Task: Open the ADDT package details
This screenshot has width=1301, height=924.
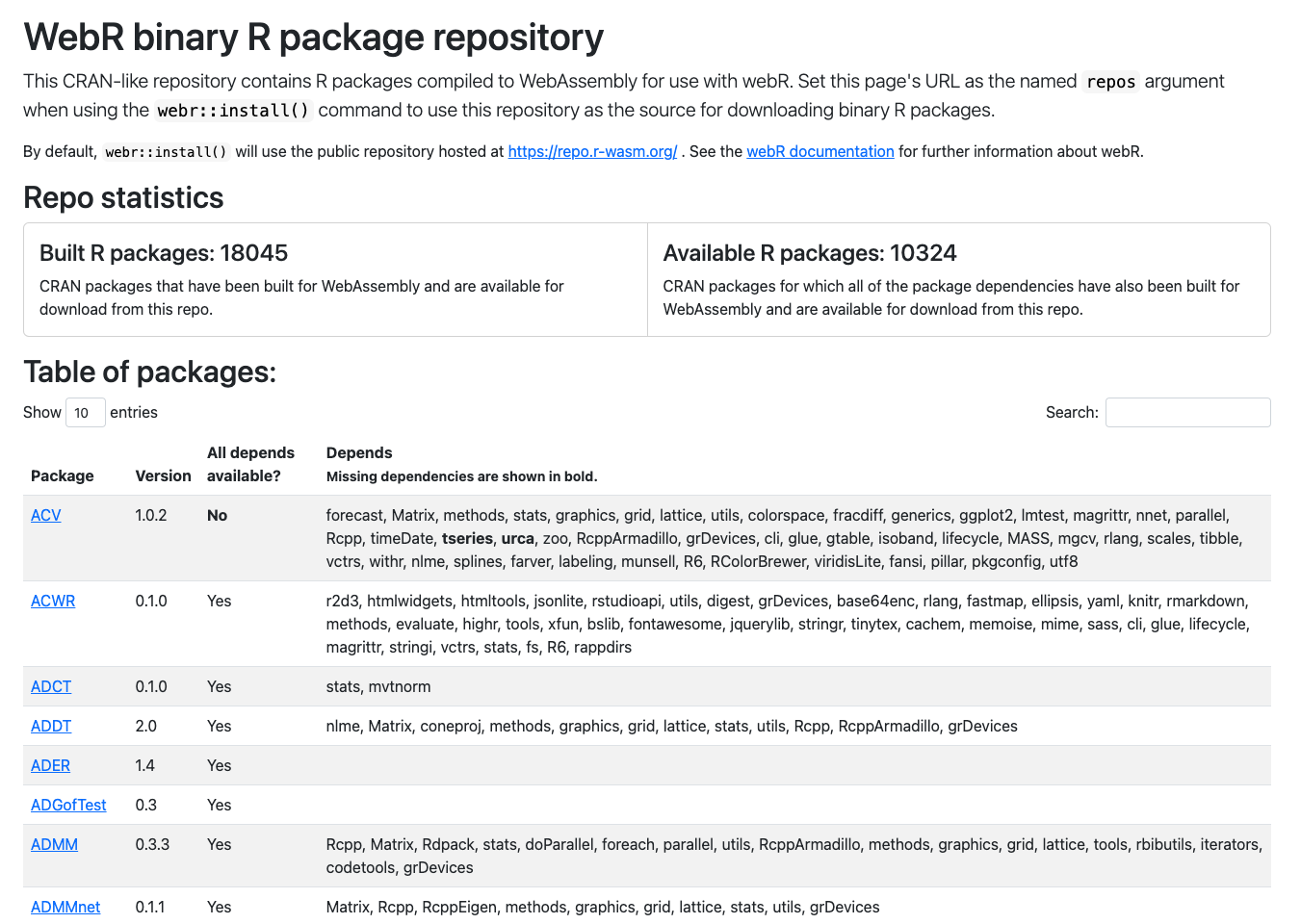Action: click(51, 726)
